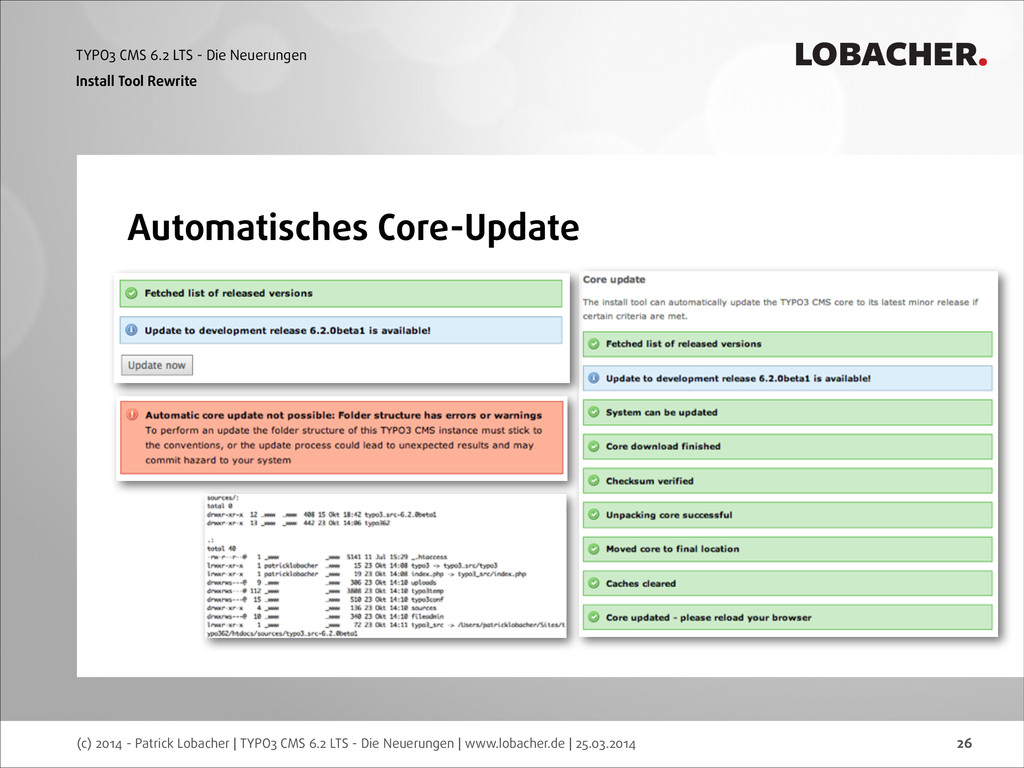The image size is (1024, 768).
Task: Click the check icon beside System can be updated
Action: [x=594, y=412]
